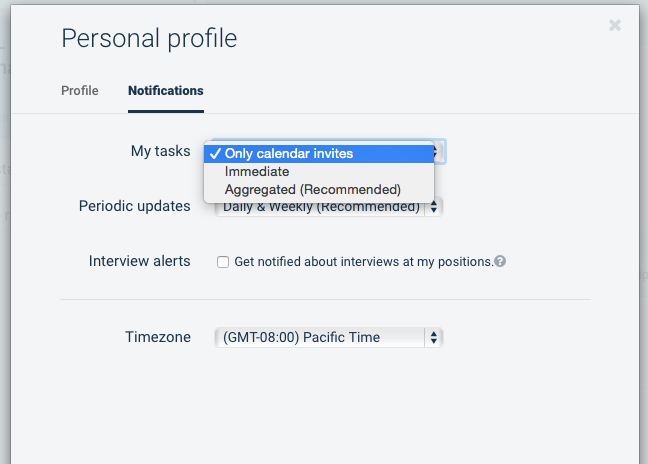648x464 pixels.
Task: Click the Periodic updates arrow stepper
Action: point(434,208)
